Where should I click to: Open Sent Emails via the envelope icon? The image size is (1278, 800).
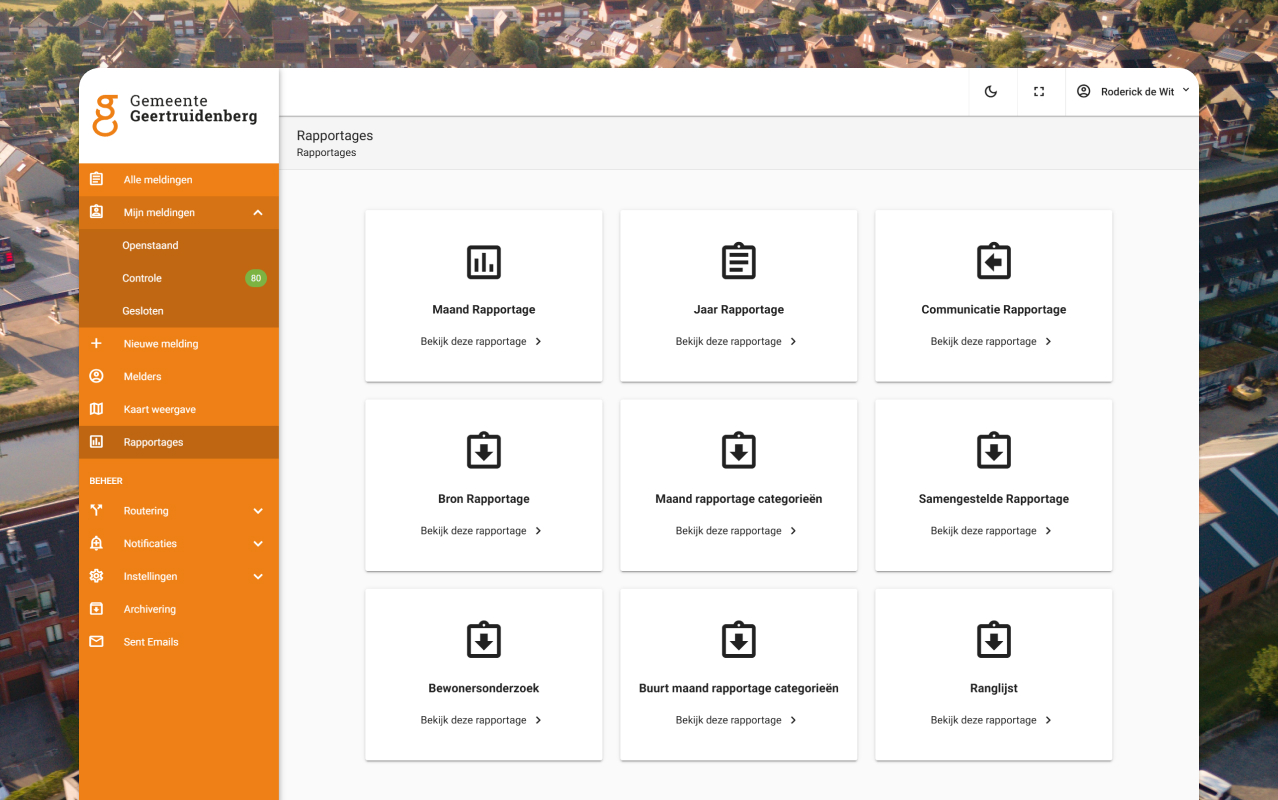point(97,641)
